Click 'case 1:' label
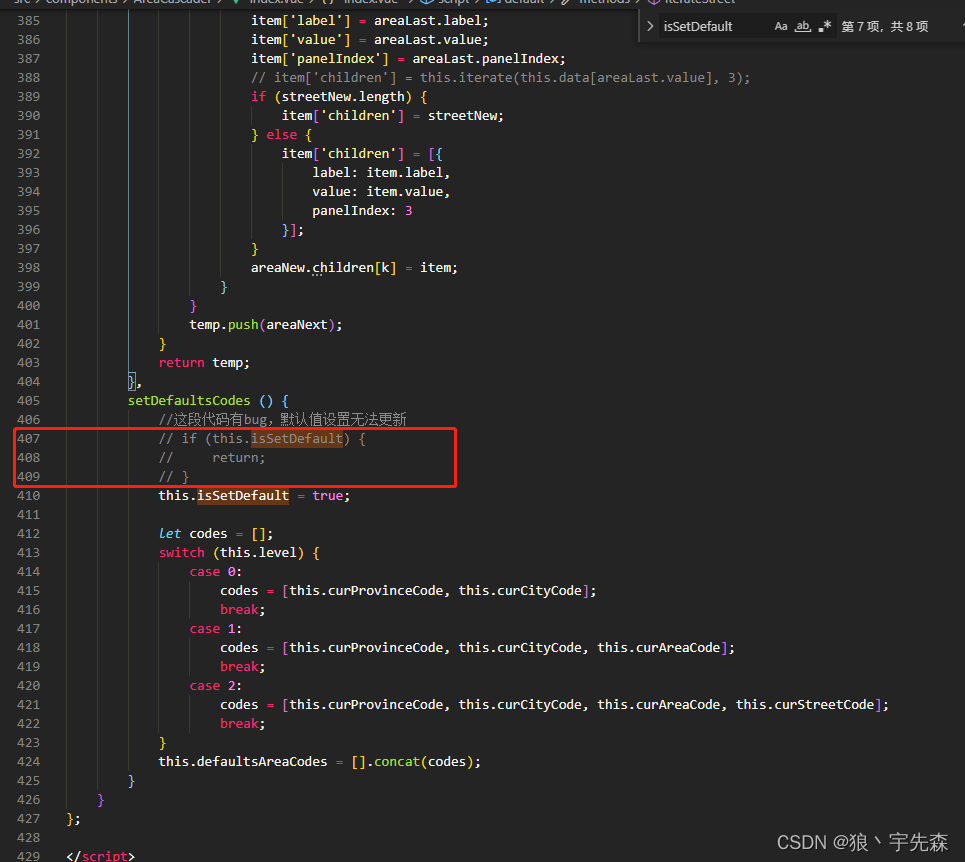The image size is (965, 862). pos(215,629)
